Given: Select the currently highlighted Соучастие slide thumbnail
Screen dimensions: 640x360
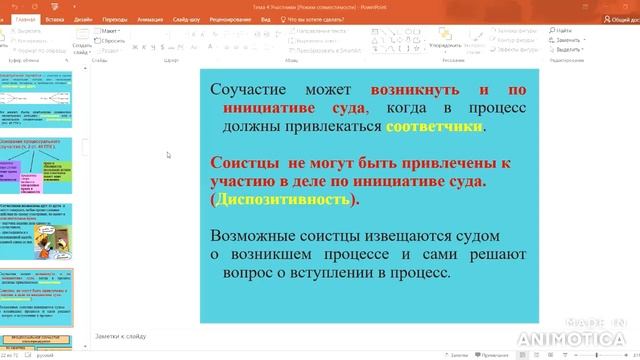Looking at the screenshot, I should (x=36, y=298).
